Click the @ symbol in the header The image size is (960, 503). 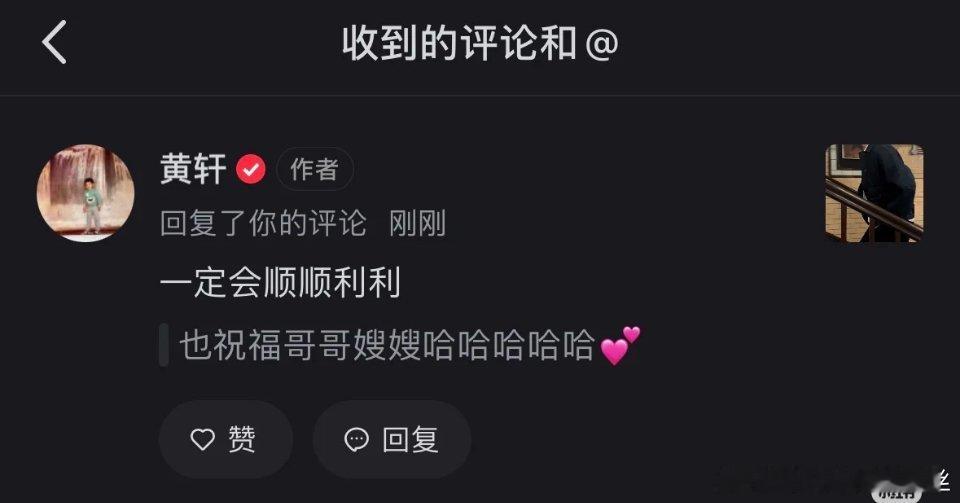point(602,45)
